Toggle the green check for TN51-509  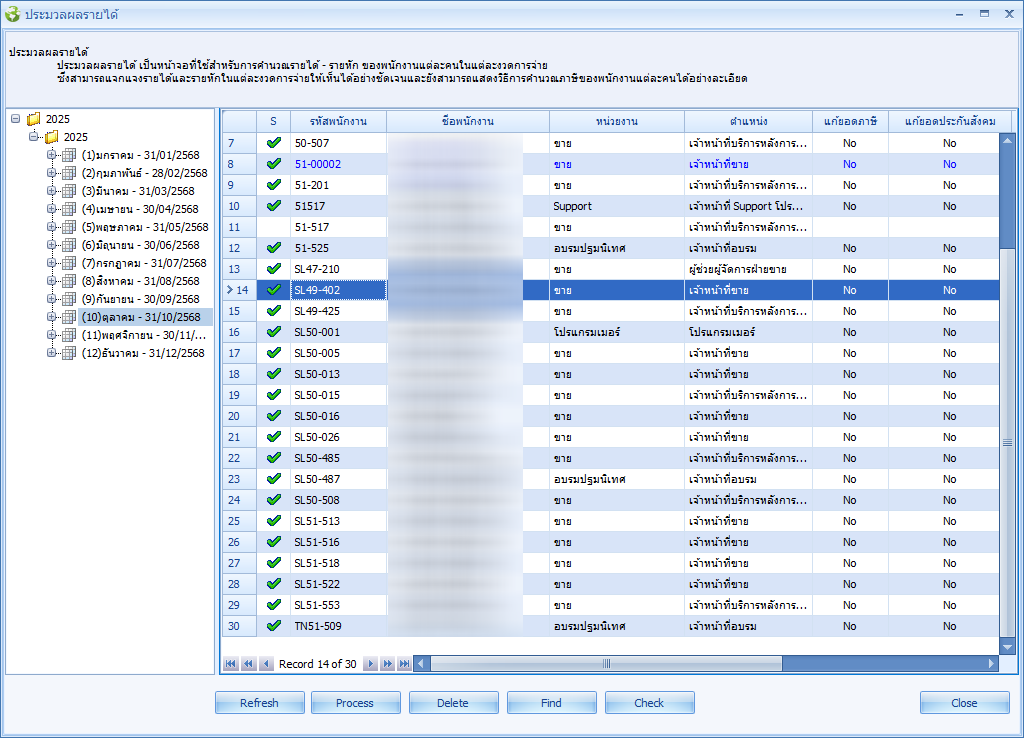click(x=273, y=626)
